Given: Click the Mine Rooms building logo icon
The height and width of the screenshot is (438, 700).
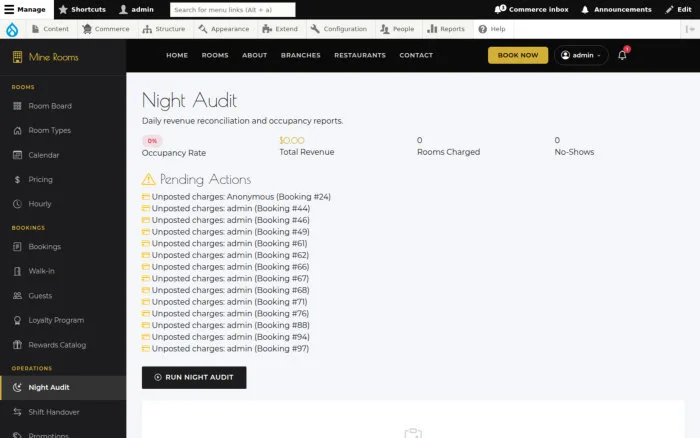Looking at the screenshot, I should click(x=17, y=57).
